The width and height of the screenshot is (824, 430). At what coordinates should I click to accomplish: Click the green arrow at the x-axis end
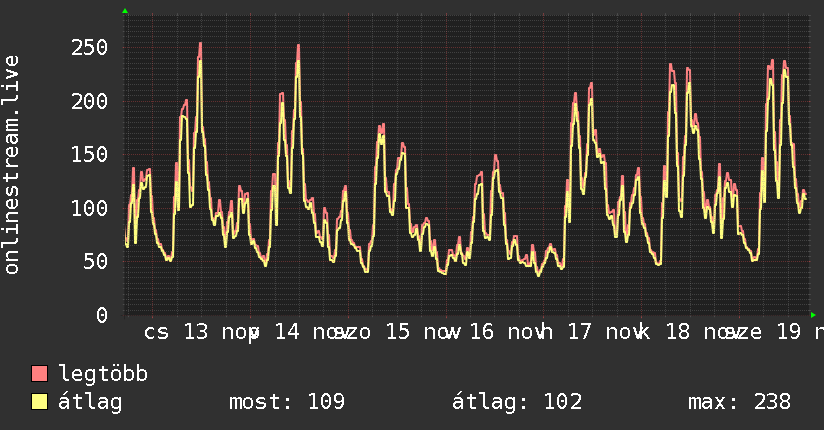pos(813,315)
